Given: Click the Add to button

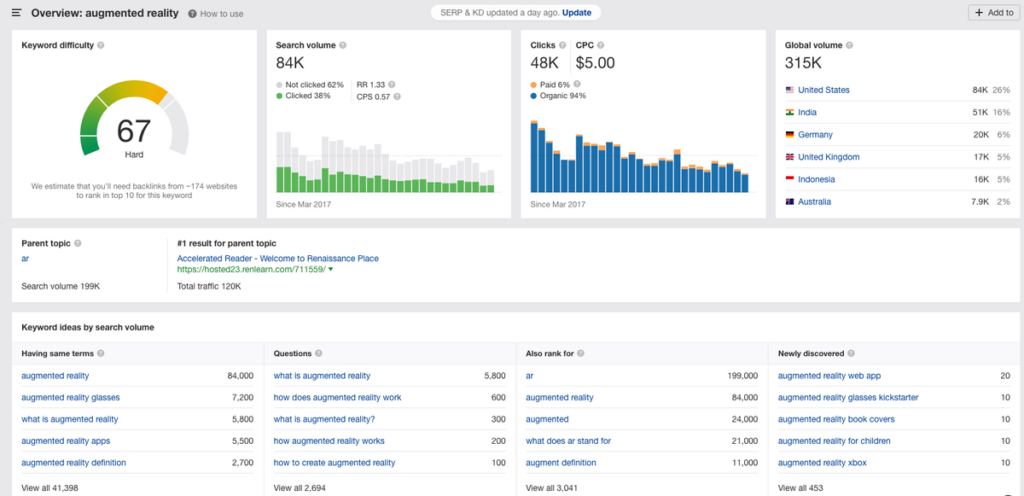Looking at the screenshot, I should [993, 12].
